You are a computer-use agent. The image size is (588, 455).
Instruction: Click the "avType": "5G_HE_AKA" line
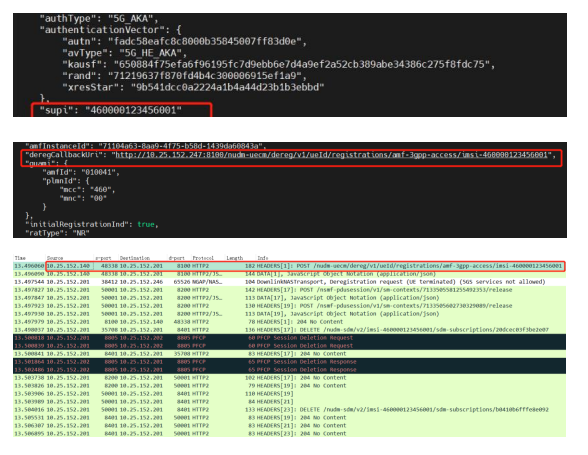pos(124,53)
